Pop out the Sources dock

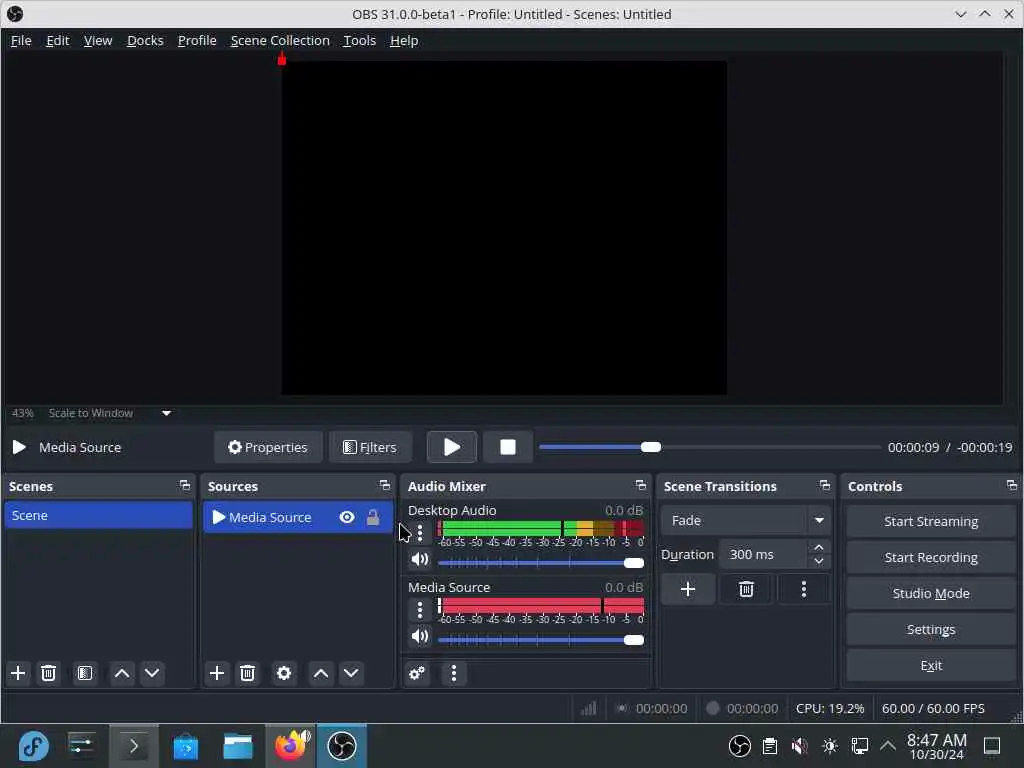[385, 485]
